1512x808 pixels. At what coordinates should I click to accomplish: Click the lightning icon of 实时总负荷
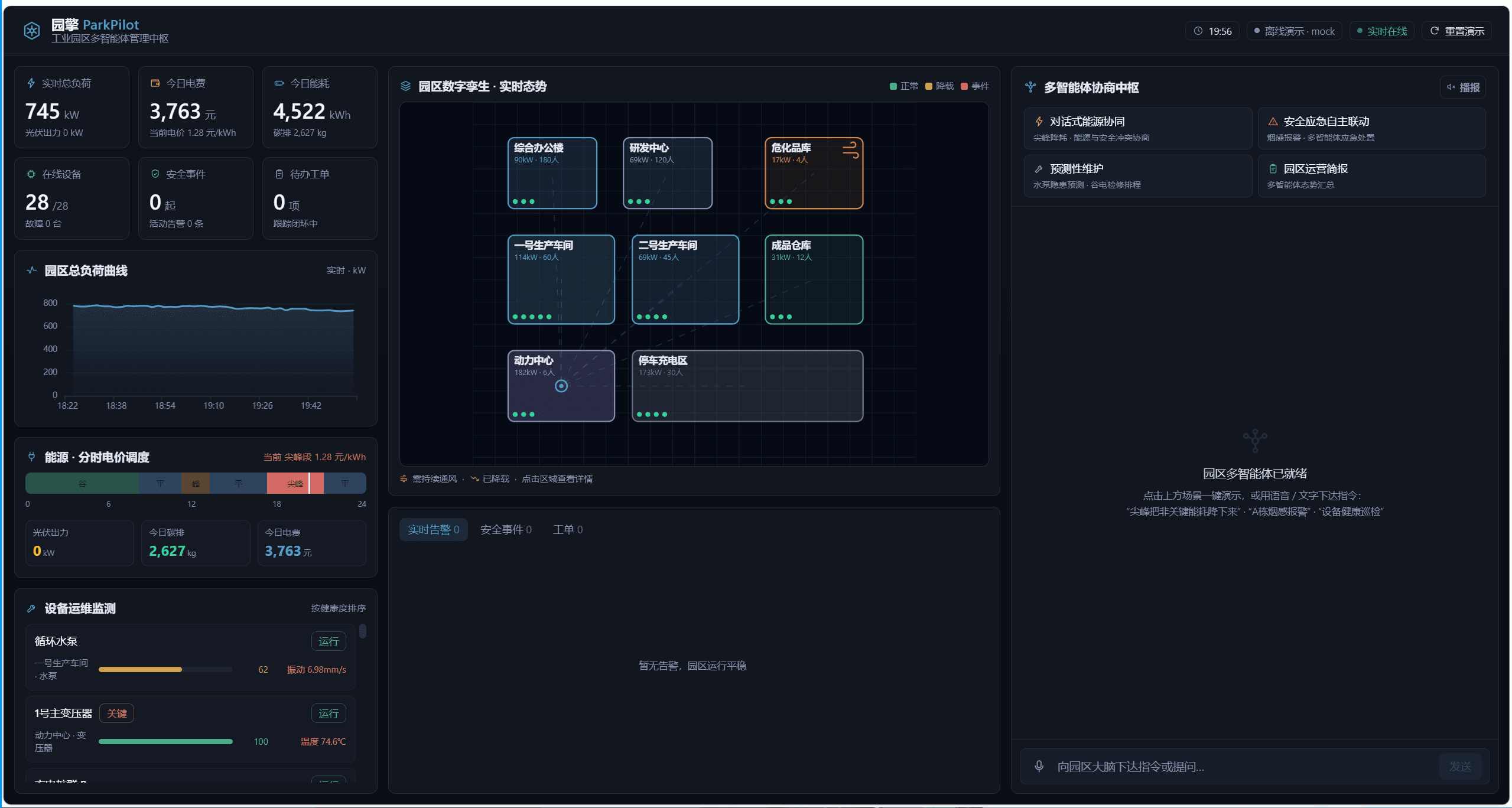(31, 83)
